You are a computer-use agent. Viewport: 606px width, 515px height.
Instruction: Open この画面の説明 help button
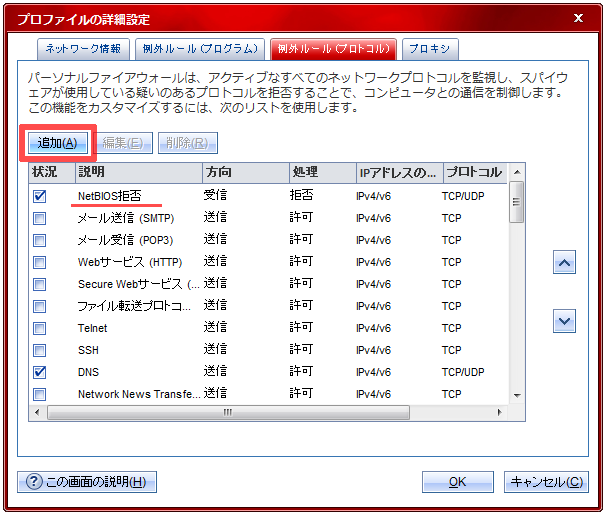[x=87, y=482]
